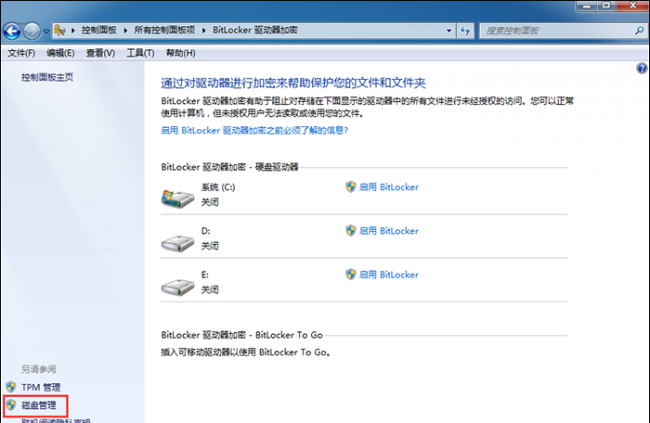Screen dimensions: 650x423
Task: Click the BitLocker To Go section title
Action: (x=242, y=335)
